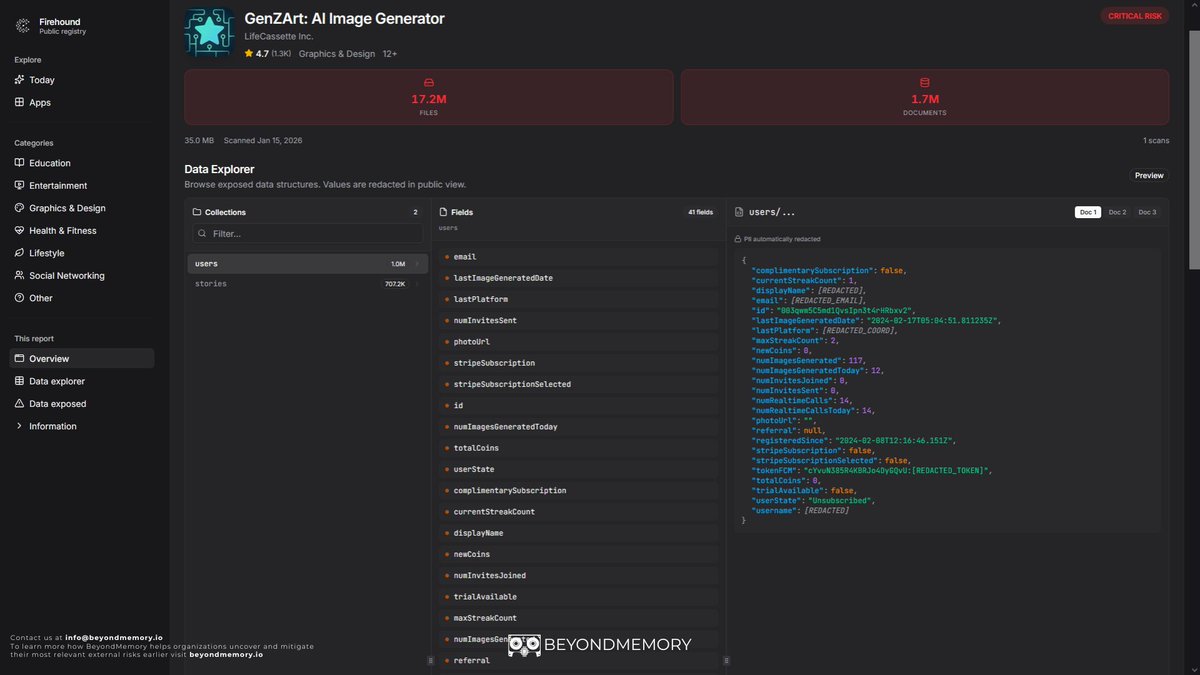
Task: Expand the Information section chevron
Action: (19, 426)
